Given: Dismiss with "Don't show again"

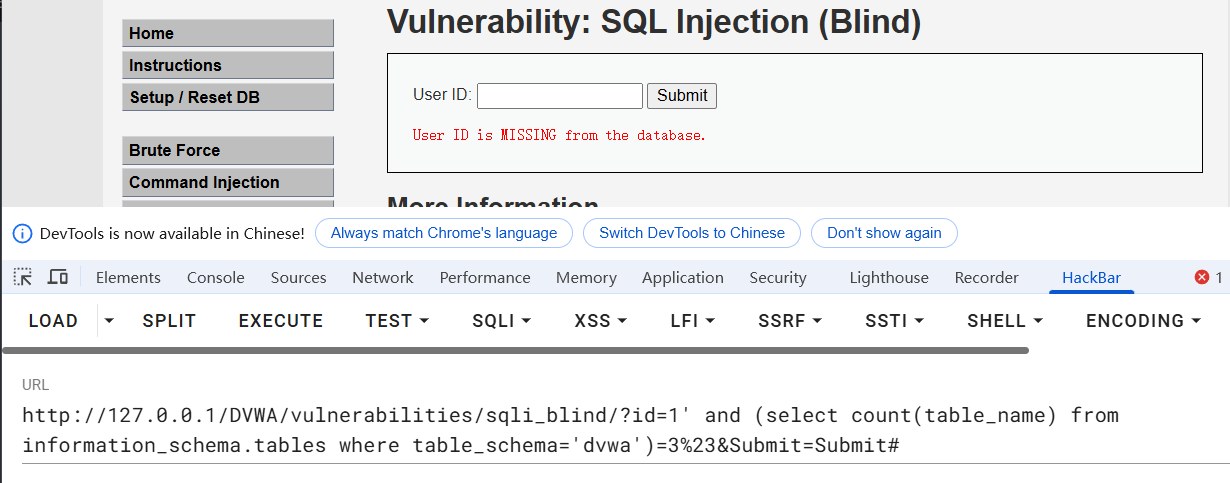Looking at the screenshot, I should (x=884, y=233).
